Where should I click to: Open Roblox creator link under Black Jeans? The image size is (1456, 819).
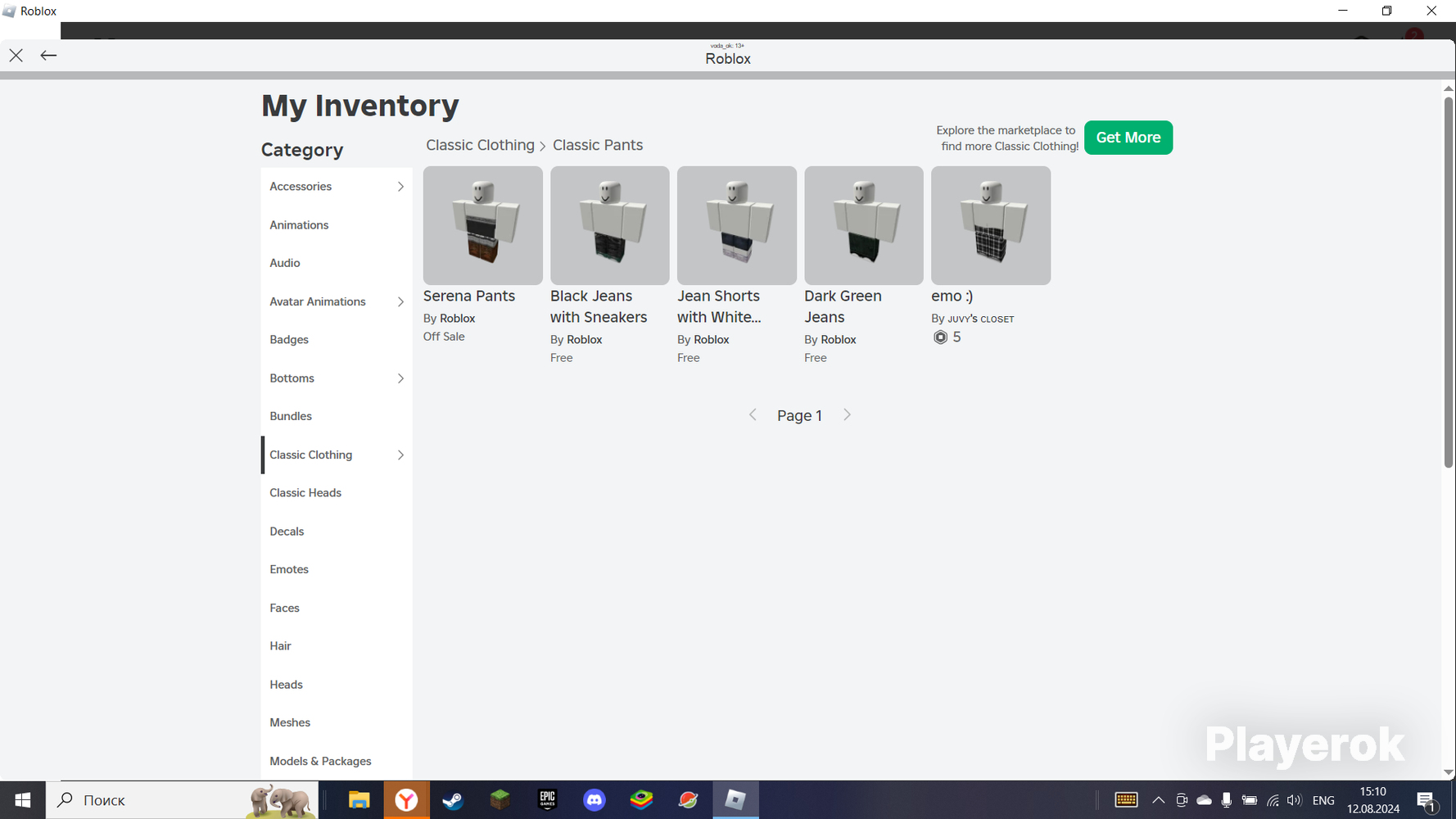pyautogui.click(x=585, y=340)
